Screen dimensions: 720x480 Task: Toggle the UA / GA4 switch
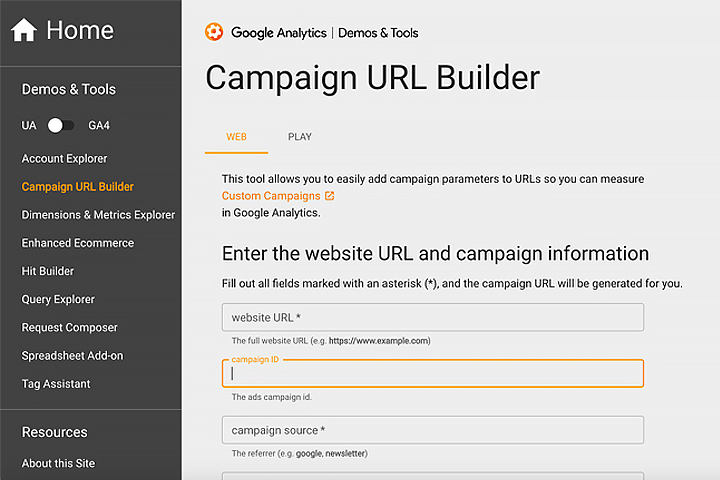(61, 125)
